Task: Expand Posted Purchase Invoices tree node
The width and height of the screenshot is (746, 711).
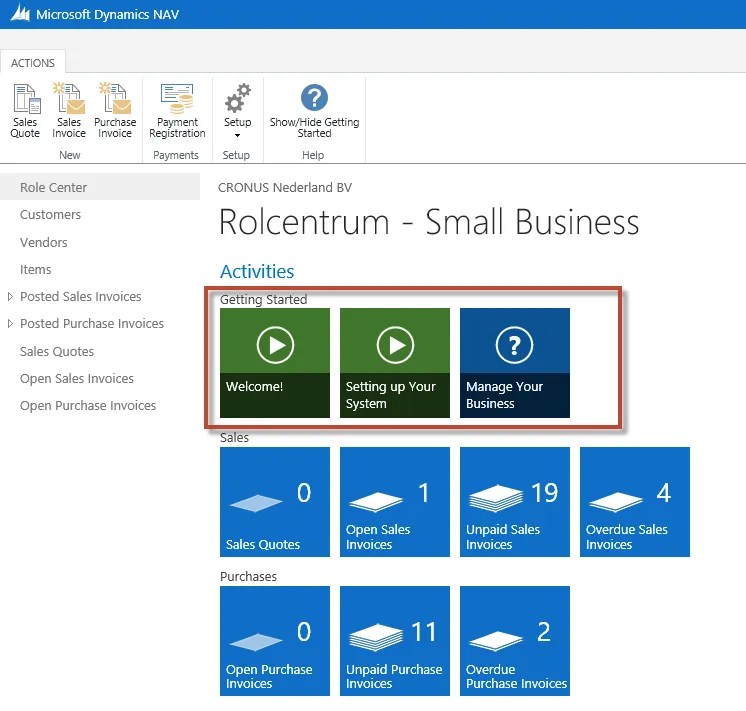Action: click(x=10, y=324)
